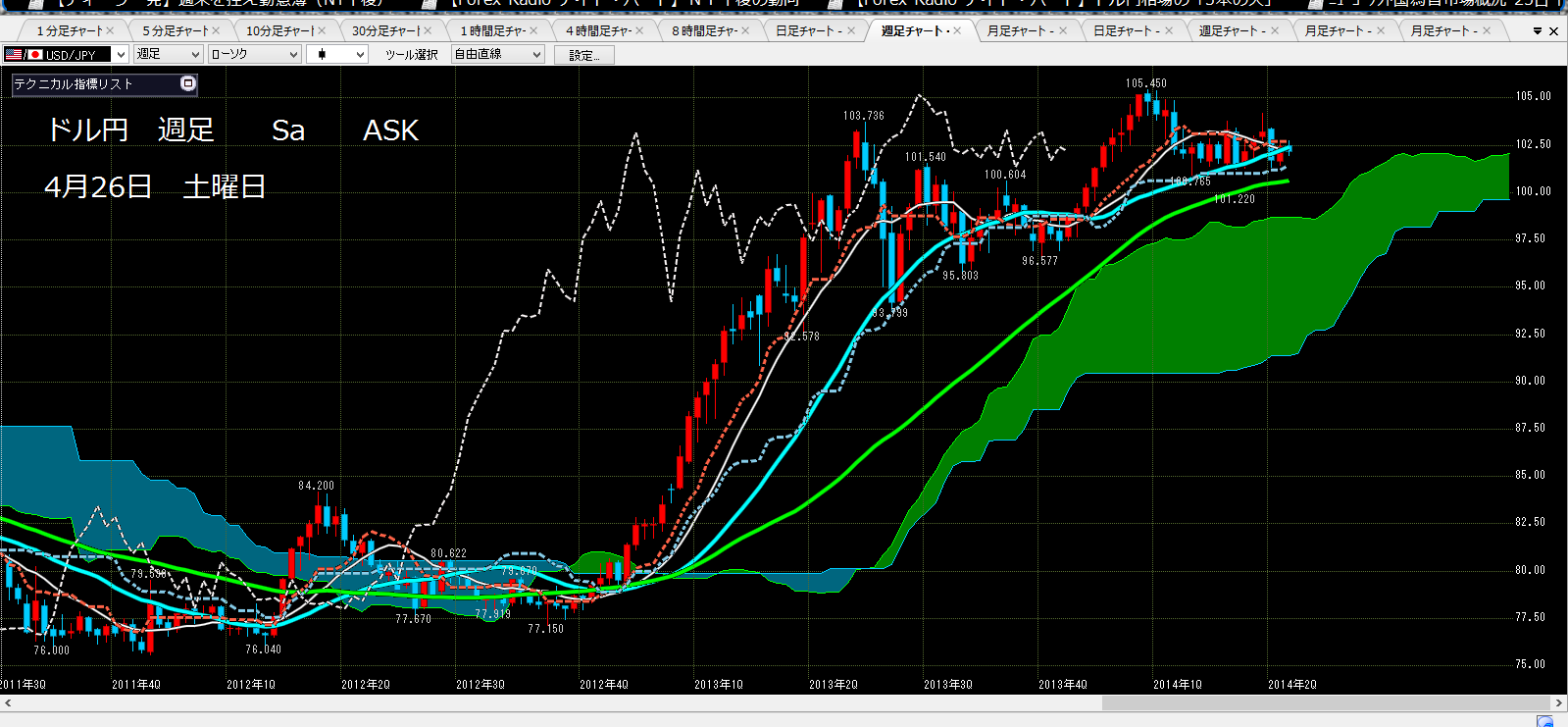Image resolution: width=1568 pixels, height=727 pixels.
Task: Open the 自由直線 tool selection dropdown
Action: [x=497, y=54]
